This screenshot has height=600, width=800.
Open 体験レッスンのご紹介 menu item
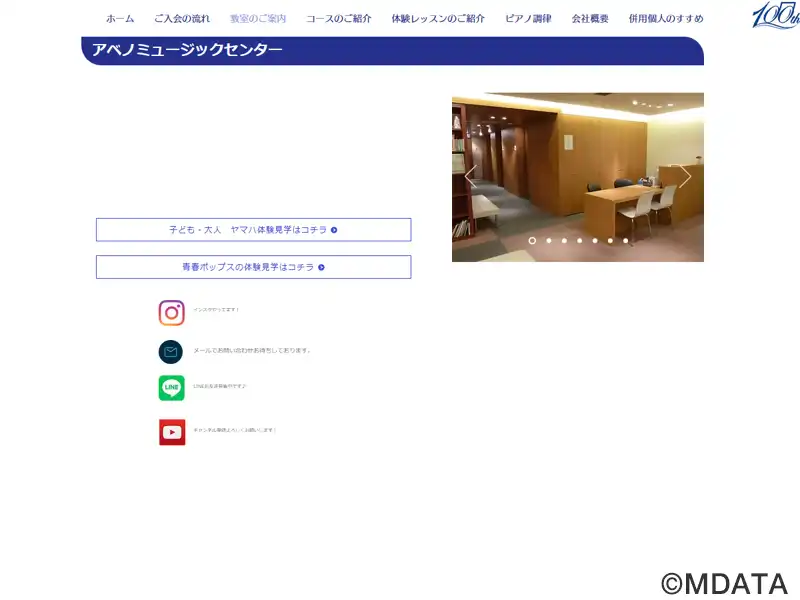[438, 19]
